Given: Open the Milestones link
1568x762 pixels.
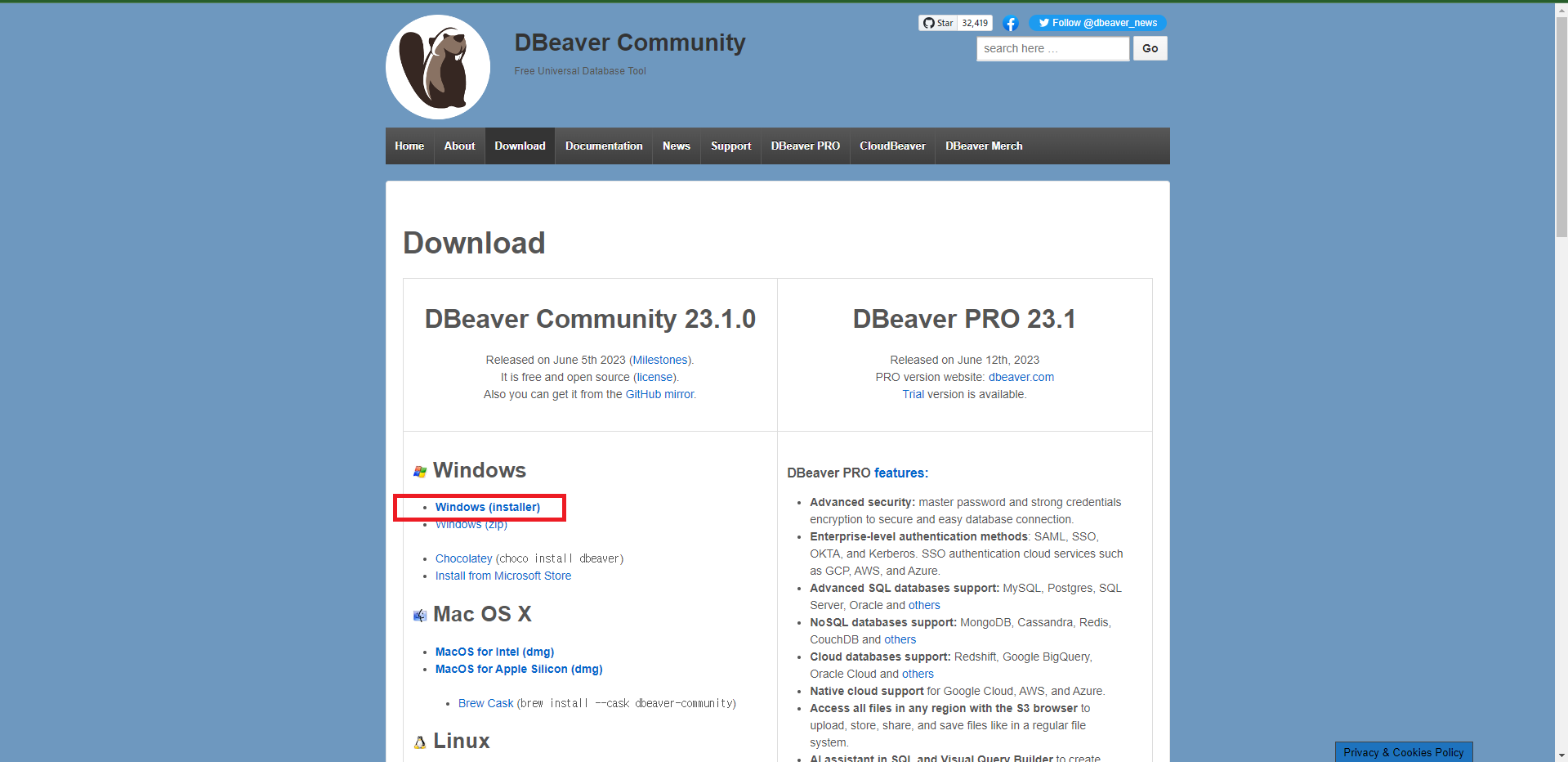Looking at the screenshot, I should coord(660,360).
